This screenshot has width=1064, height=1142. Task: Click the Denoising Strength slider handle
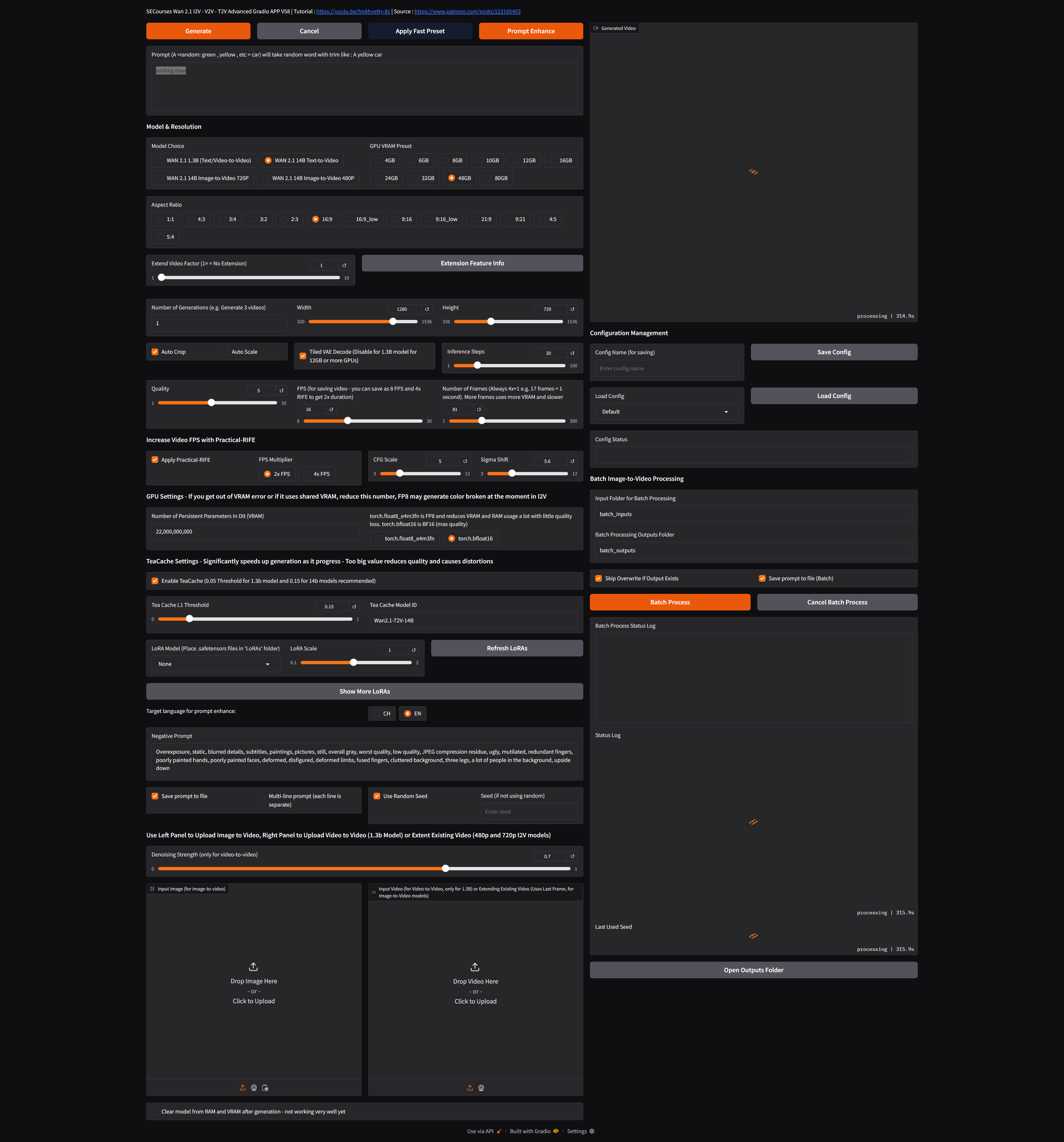(445, 869)
